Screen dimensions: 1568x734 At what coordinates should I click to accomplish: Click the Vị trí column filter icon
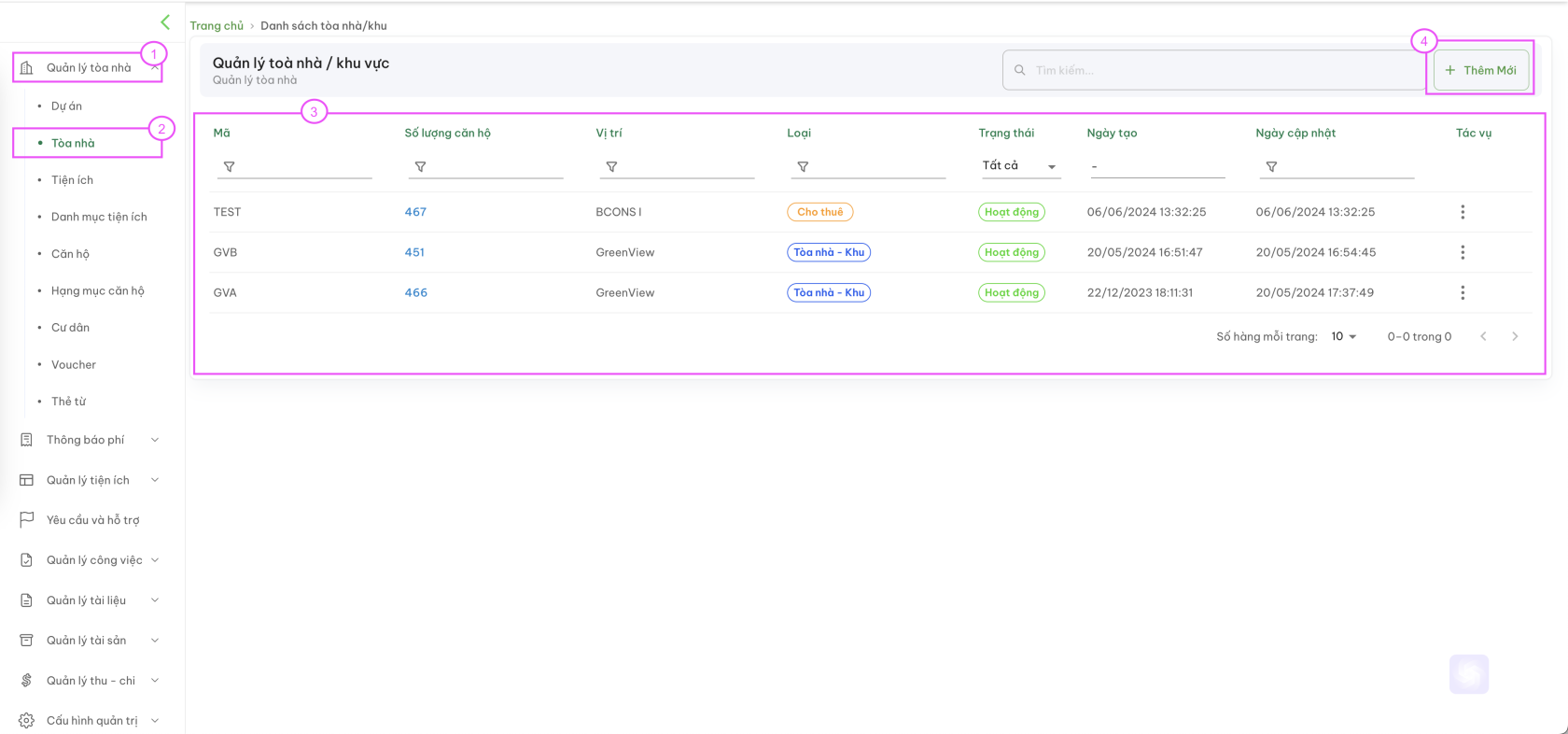(611, 166)
